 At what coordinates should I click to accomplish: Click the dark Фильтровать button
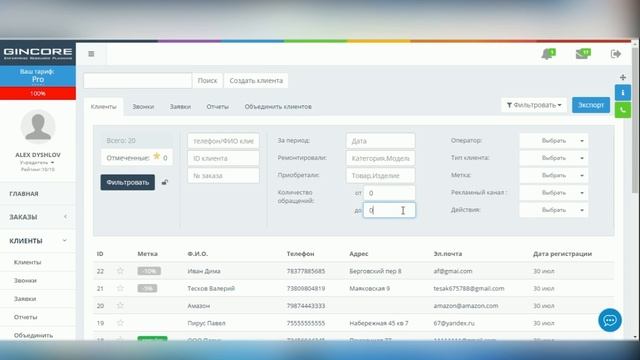coord(128,182)
